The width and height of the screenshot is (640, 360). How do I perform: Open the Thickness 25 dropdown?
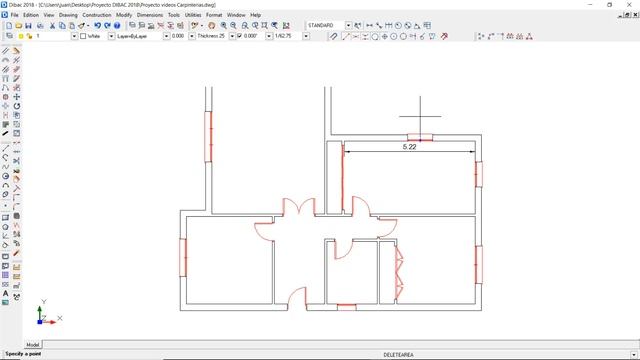point(232,36)
